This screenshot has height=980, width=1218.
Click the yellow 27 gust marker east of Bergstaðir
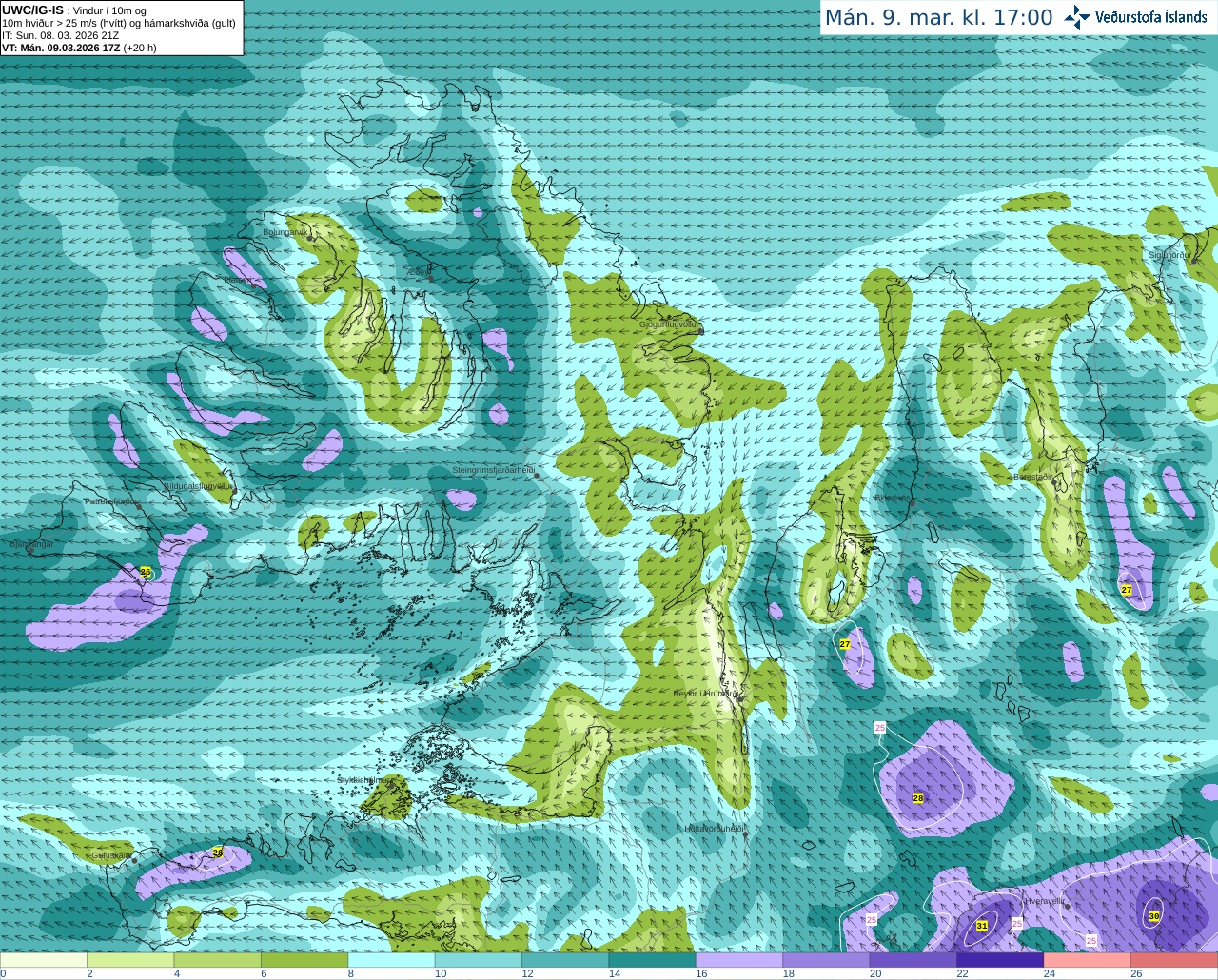tap(1127, 590)
